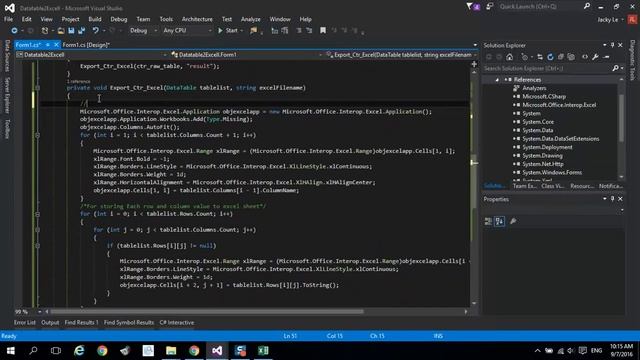Close the Form1.cs tab
This screenshot has width=640, height=360.
click(56, 45)
